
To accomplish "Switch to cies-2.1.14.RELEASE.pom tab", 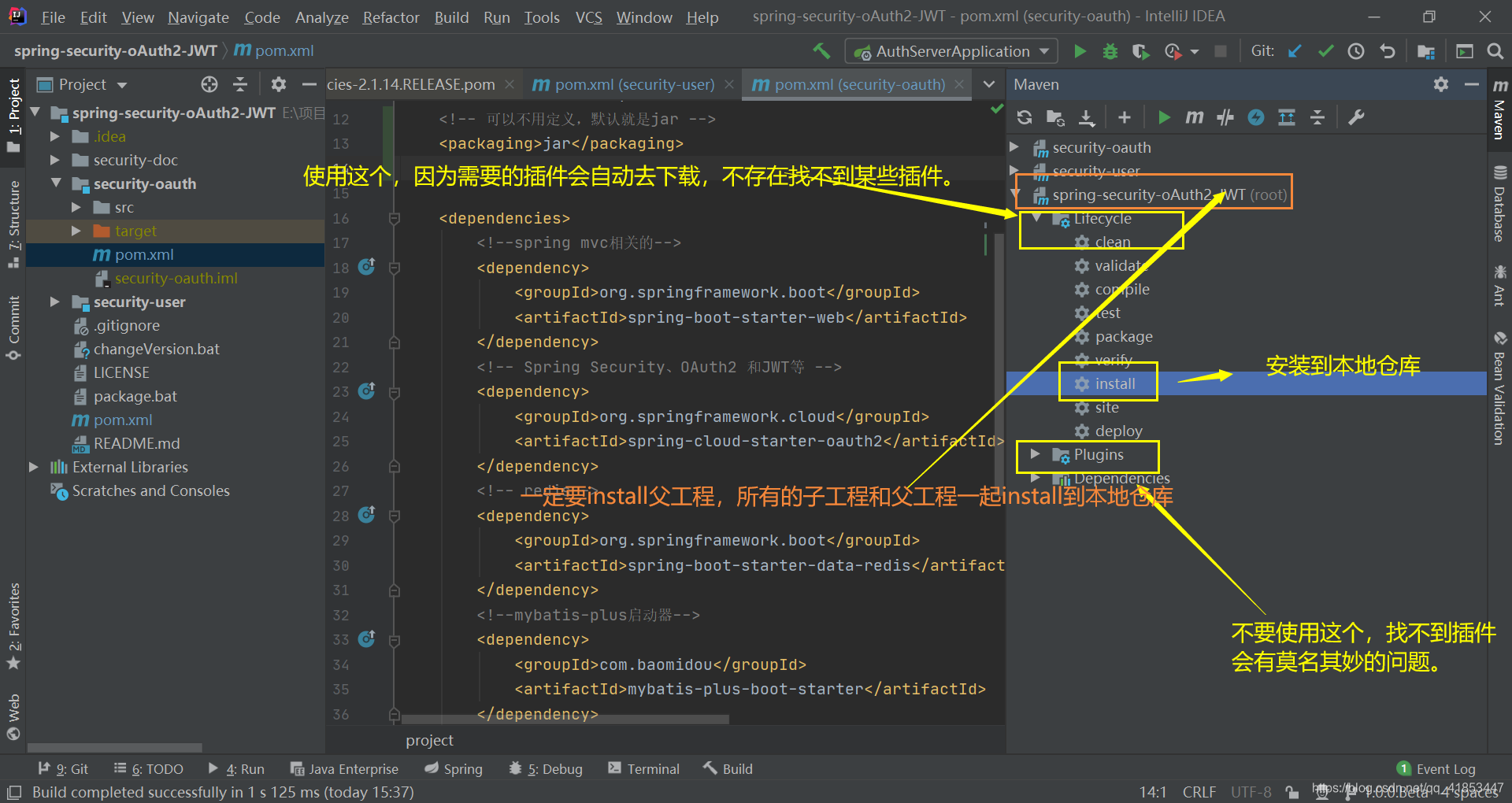I will click(410, 84).
